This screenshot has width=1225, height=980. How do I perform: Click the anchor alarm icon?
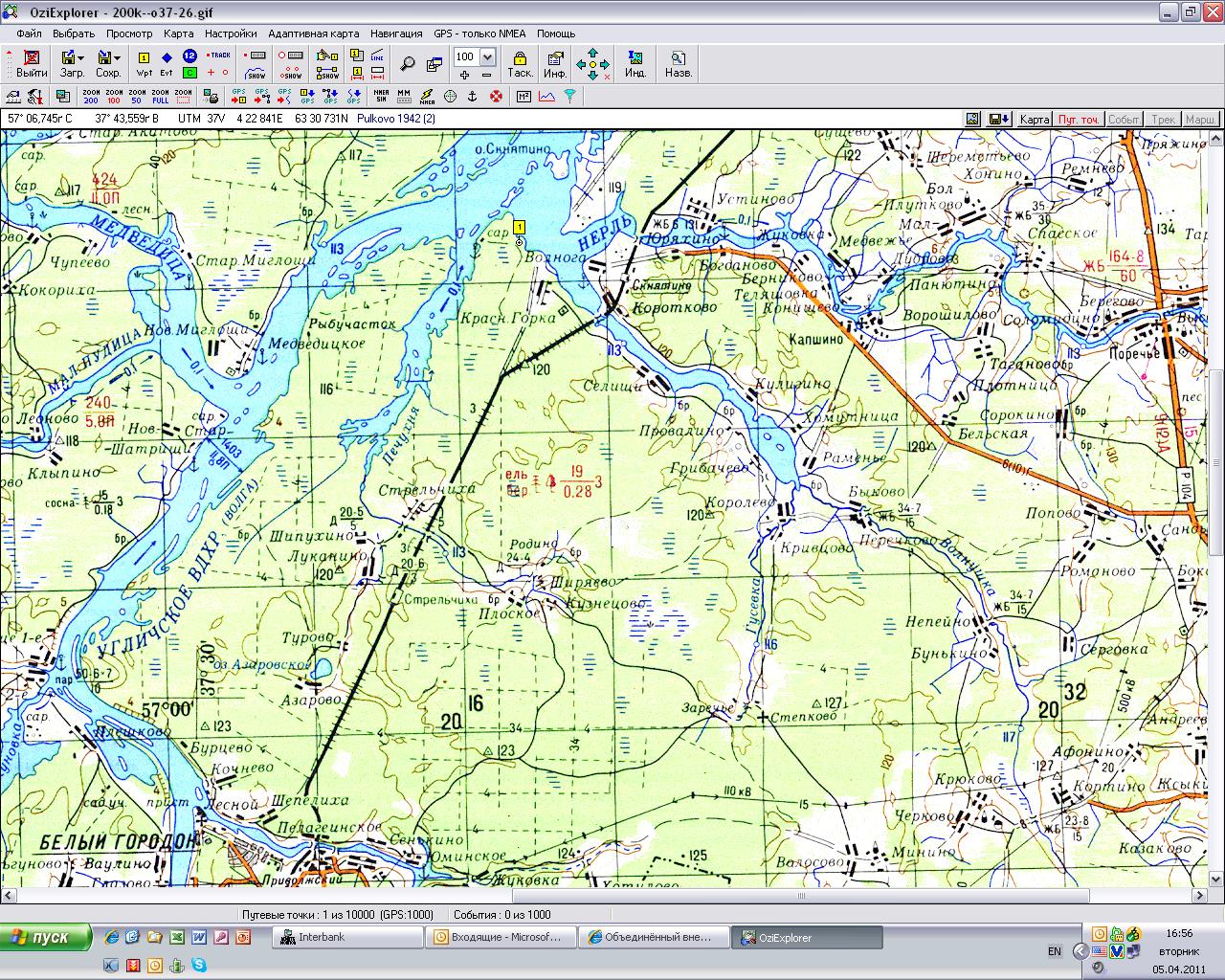(472, 96)
